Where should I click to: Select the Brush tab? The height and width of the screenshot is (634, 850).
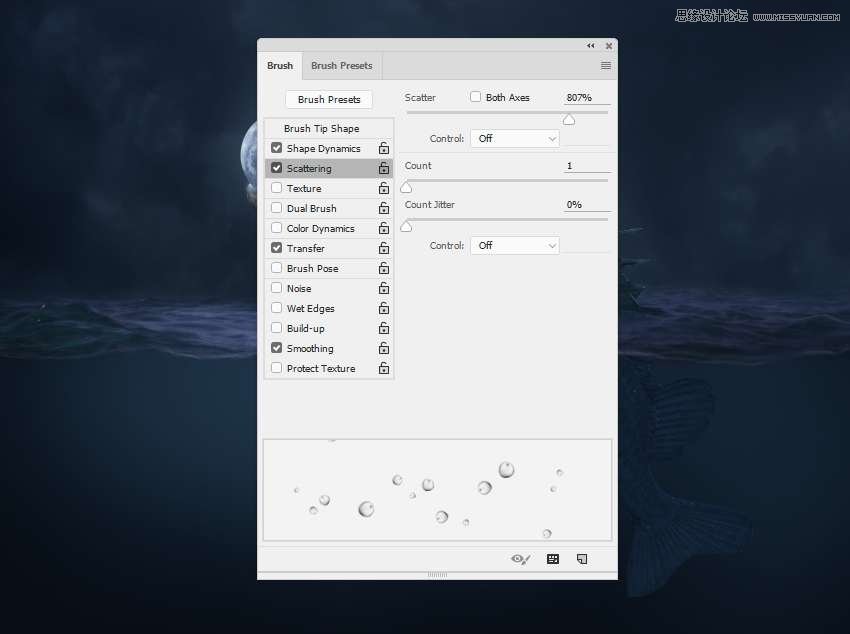point(280,66)
